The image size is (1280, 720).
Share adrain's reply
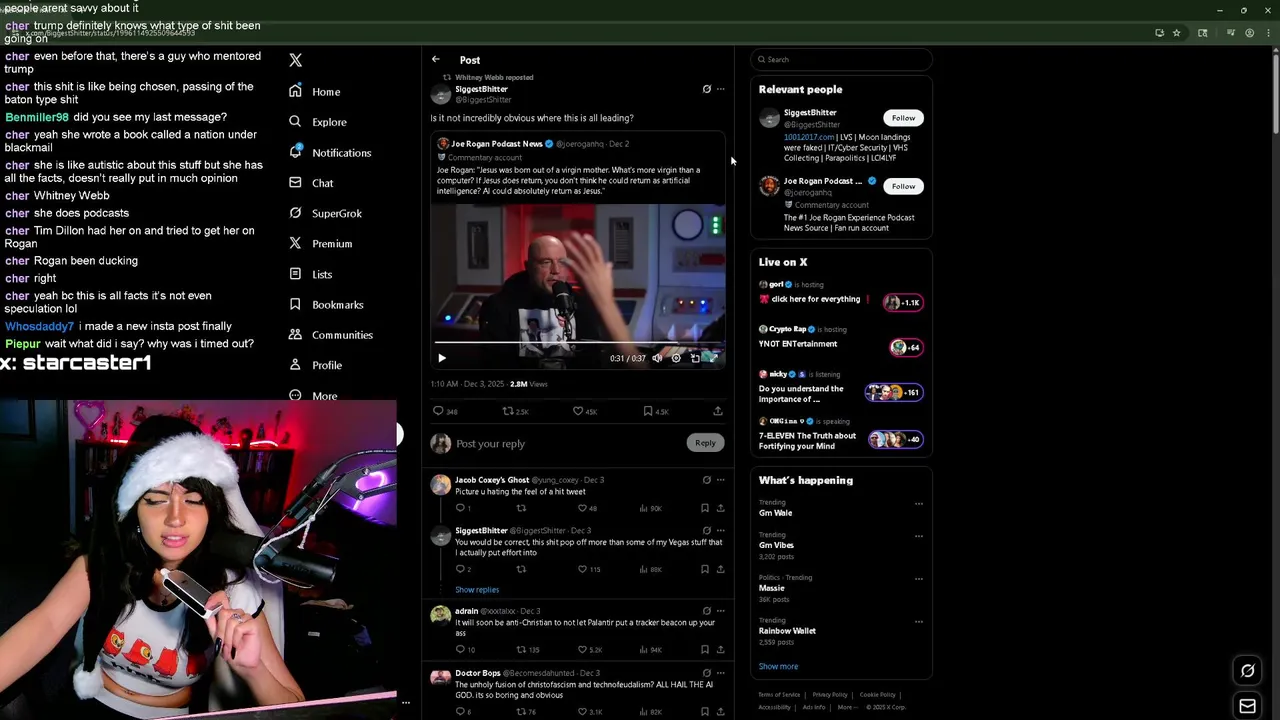[x=720, y=650]
